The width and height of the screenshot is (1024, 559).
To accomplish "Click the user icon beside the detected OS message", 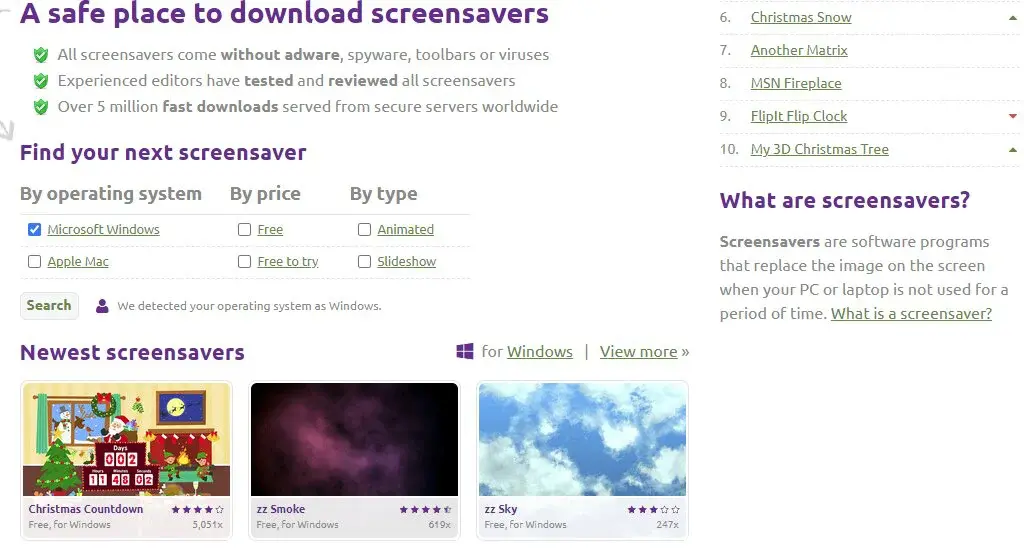I will 102,306.
